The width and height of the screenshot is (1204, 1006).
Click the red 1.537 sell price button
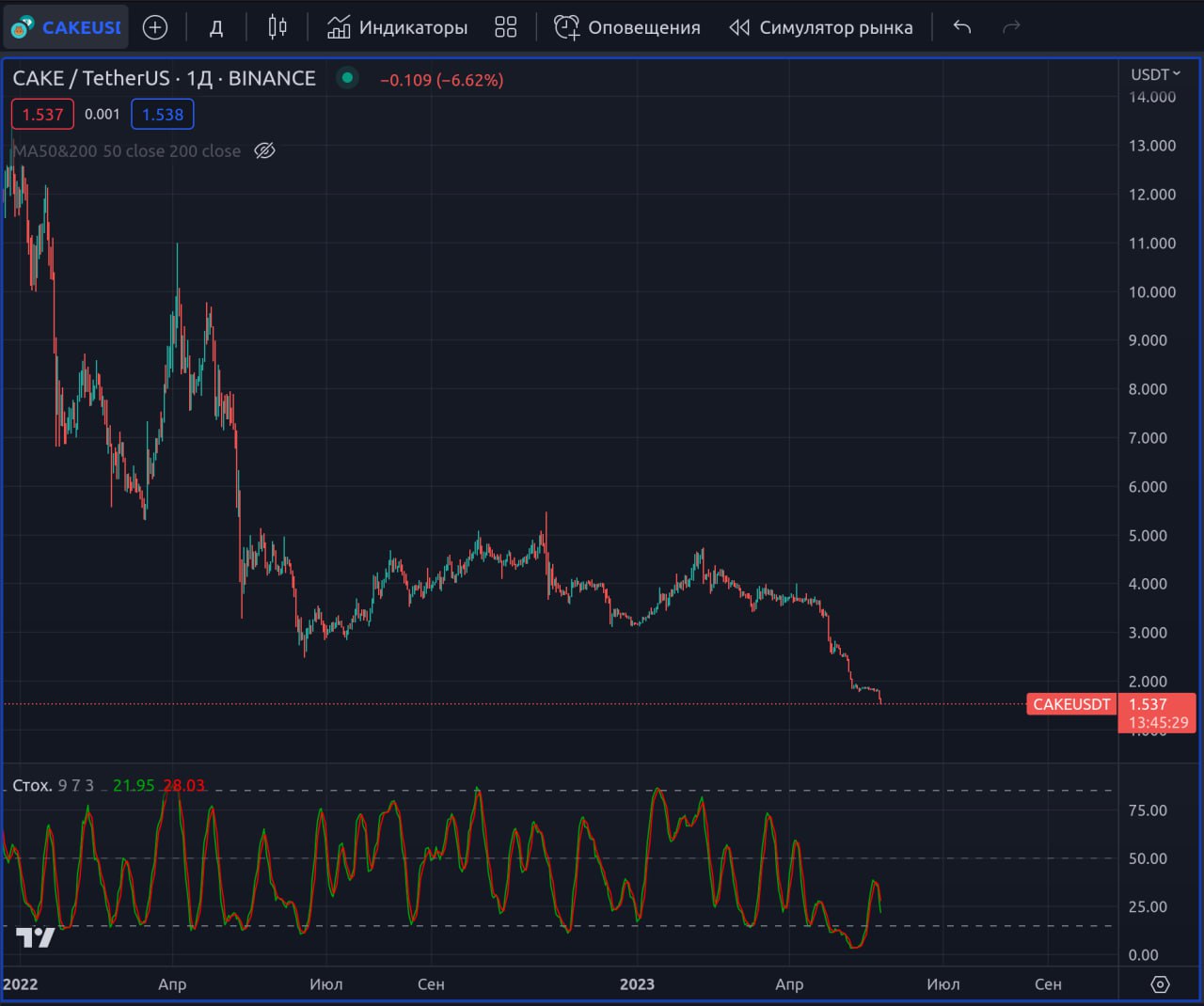[42, 115]
